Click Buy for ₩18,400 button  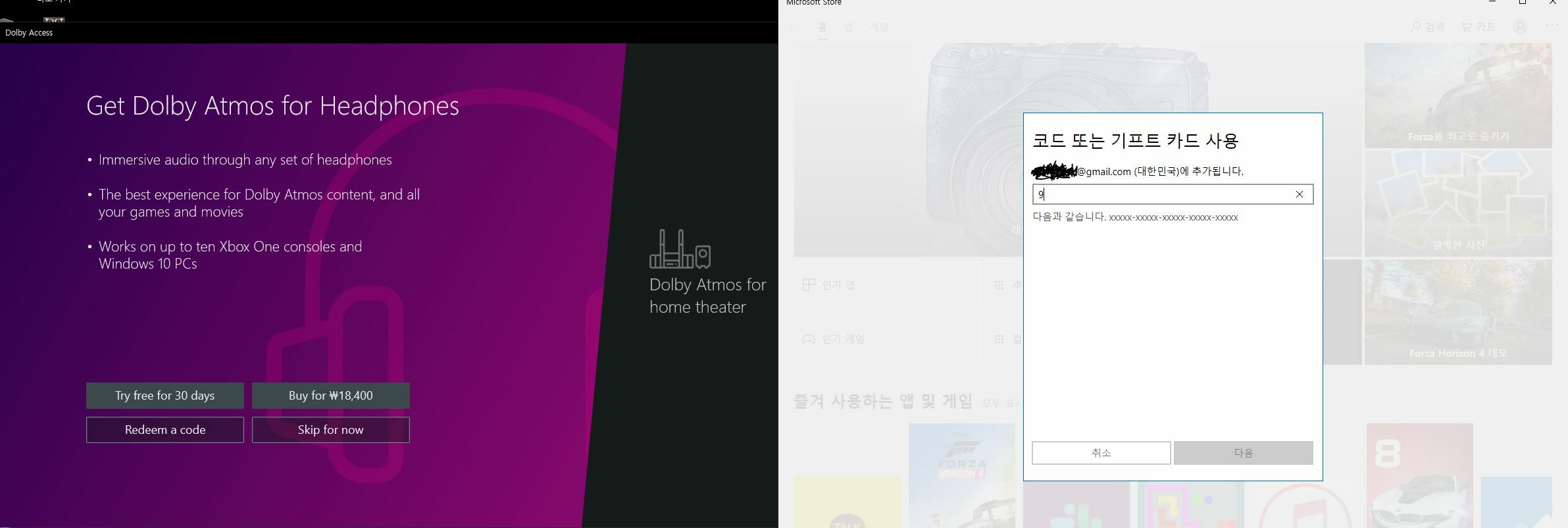[x=331, y=396]
